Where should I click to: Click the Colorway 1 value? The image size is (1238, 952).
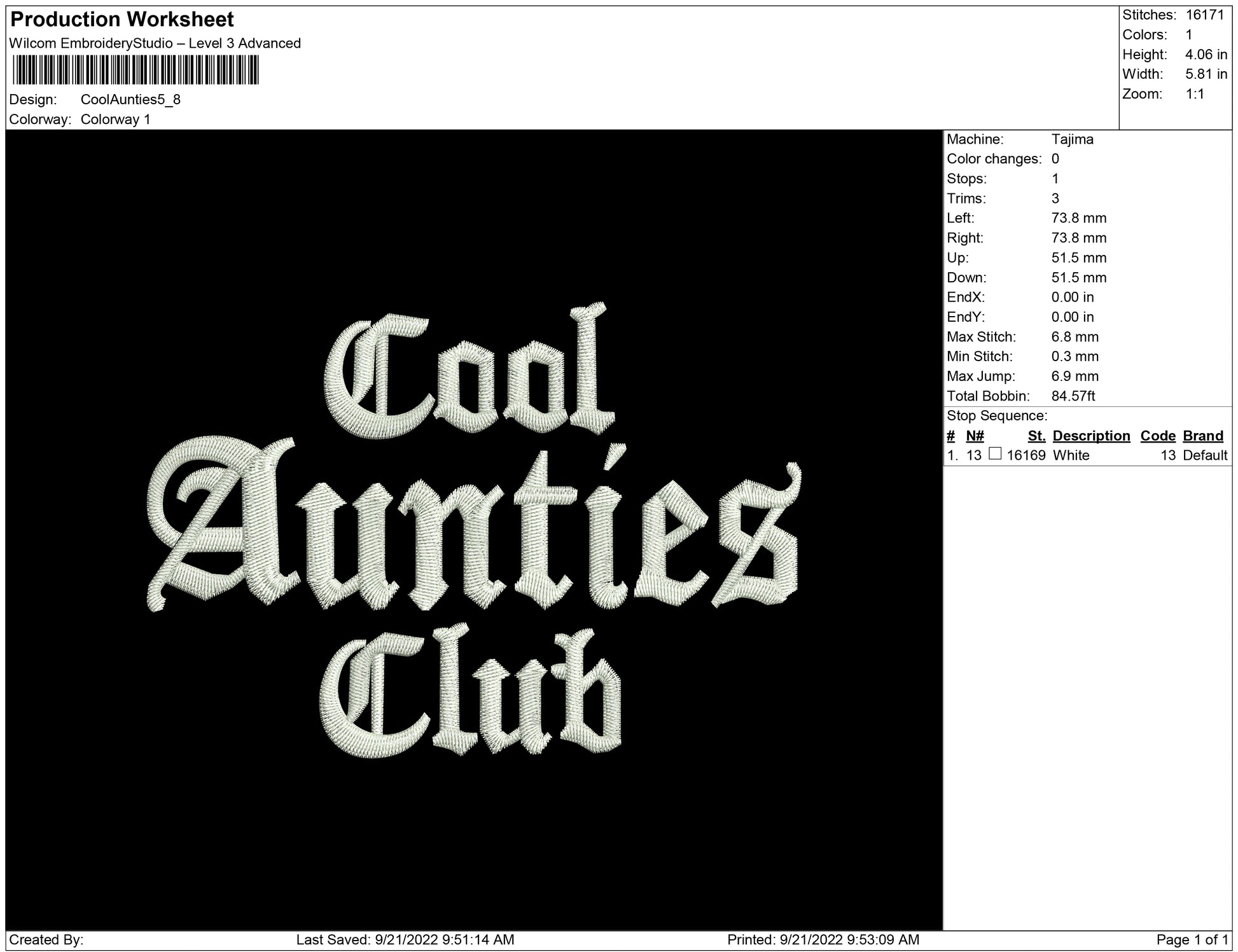[x=116, y=120]
